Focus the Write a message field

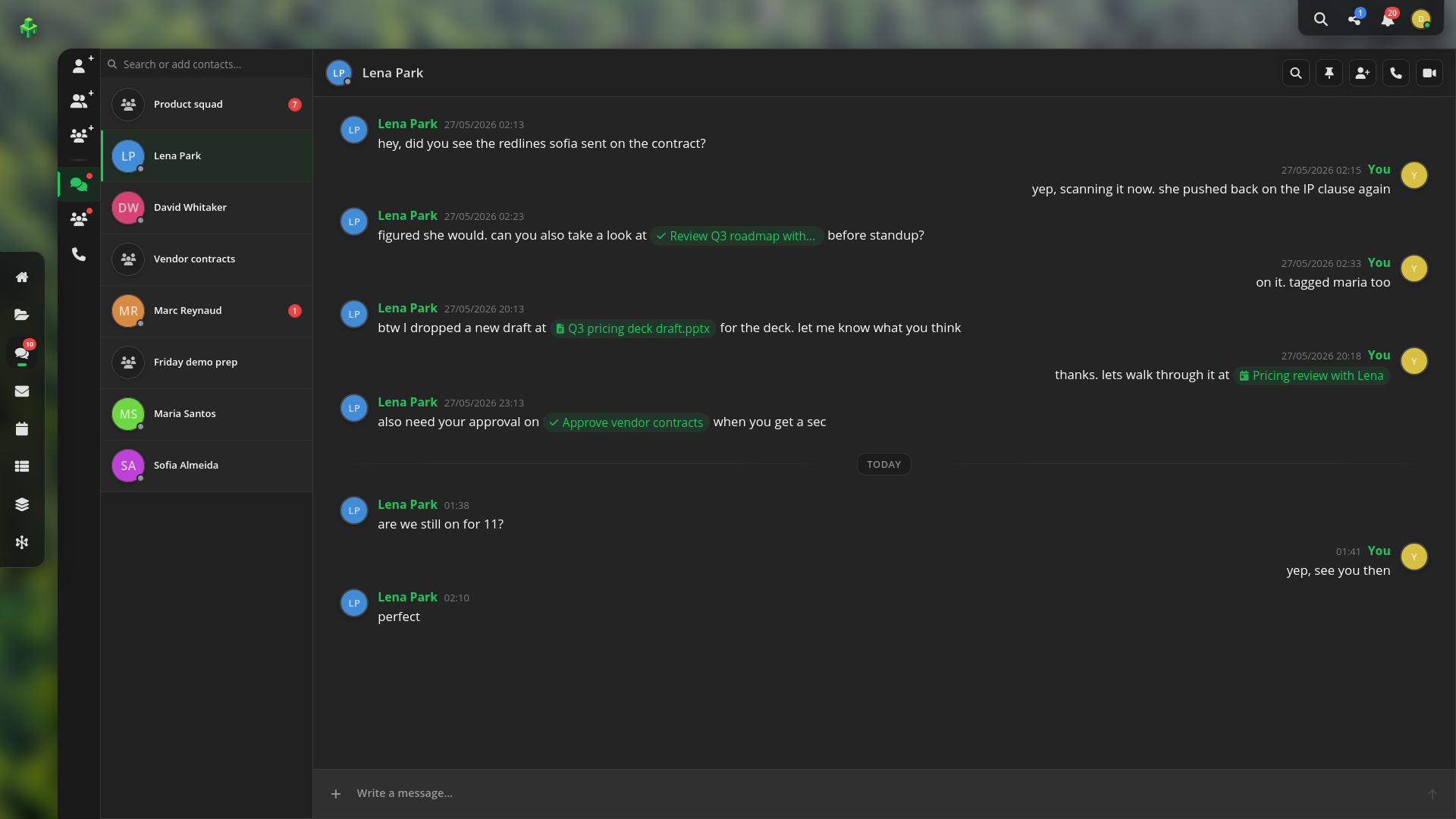(x=883, y=793)
